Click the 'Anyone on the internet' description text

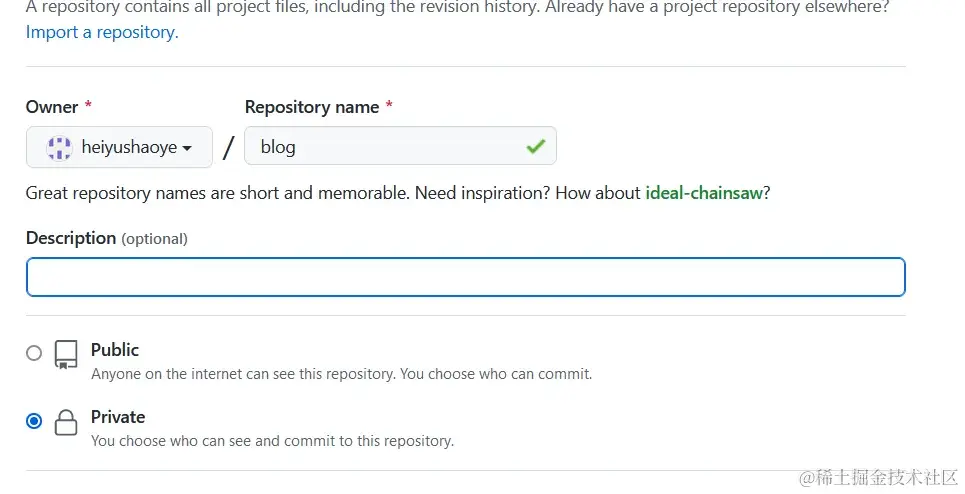point(342,374)
